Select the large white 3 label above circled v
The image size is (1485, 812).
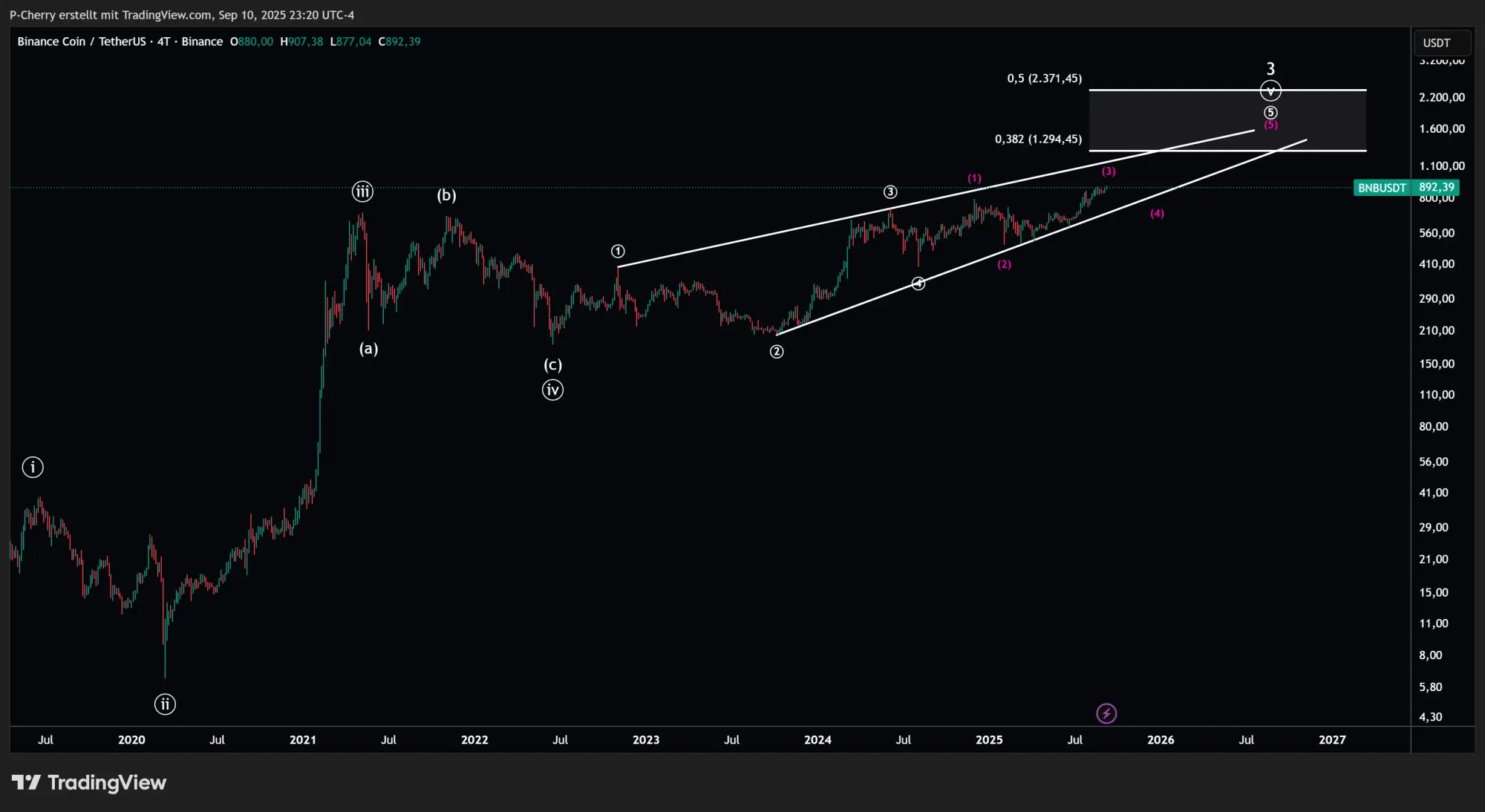pyautogui.click(x=1270, y=69)
